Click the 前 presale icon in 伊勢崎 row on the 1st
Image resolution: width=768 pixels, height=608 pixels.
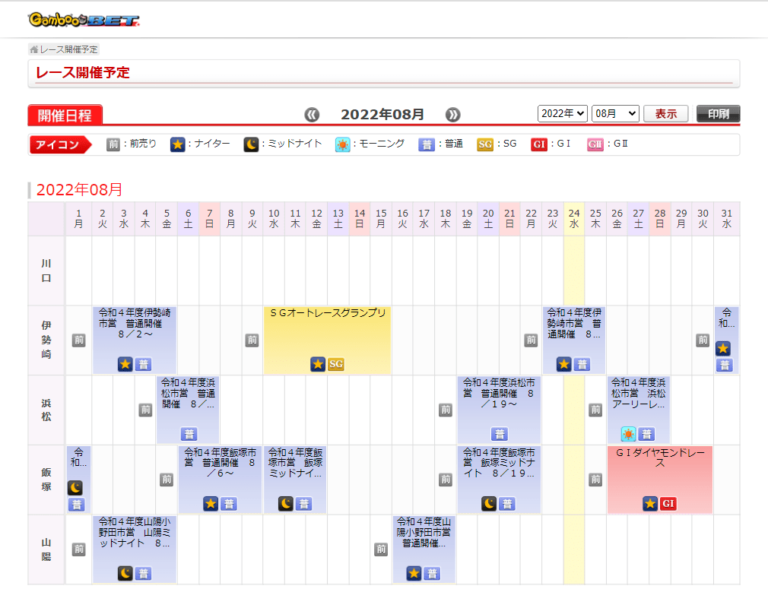pyautogui.click(x=79, y=340)
